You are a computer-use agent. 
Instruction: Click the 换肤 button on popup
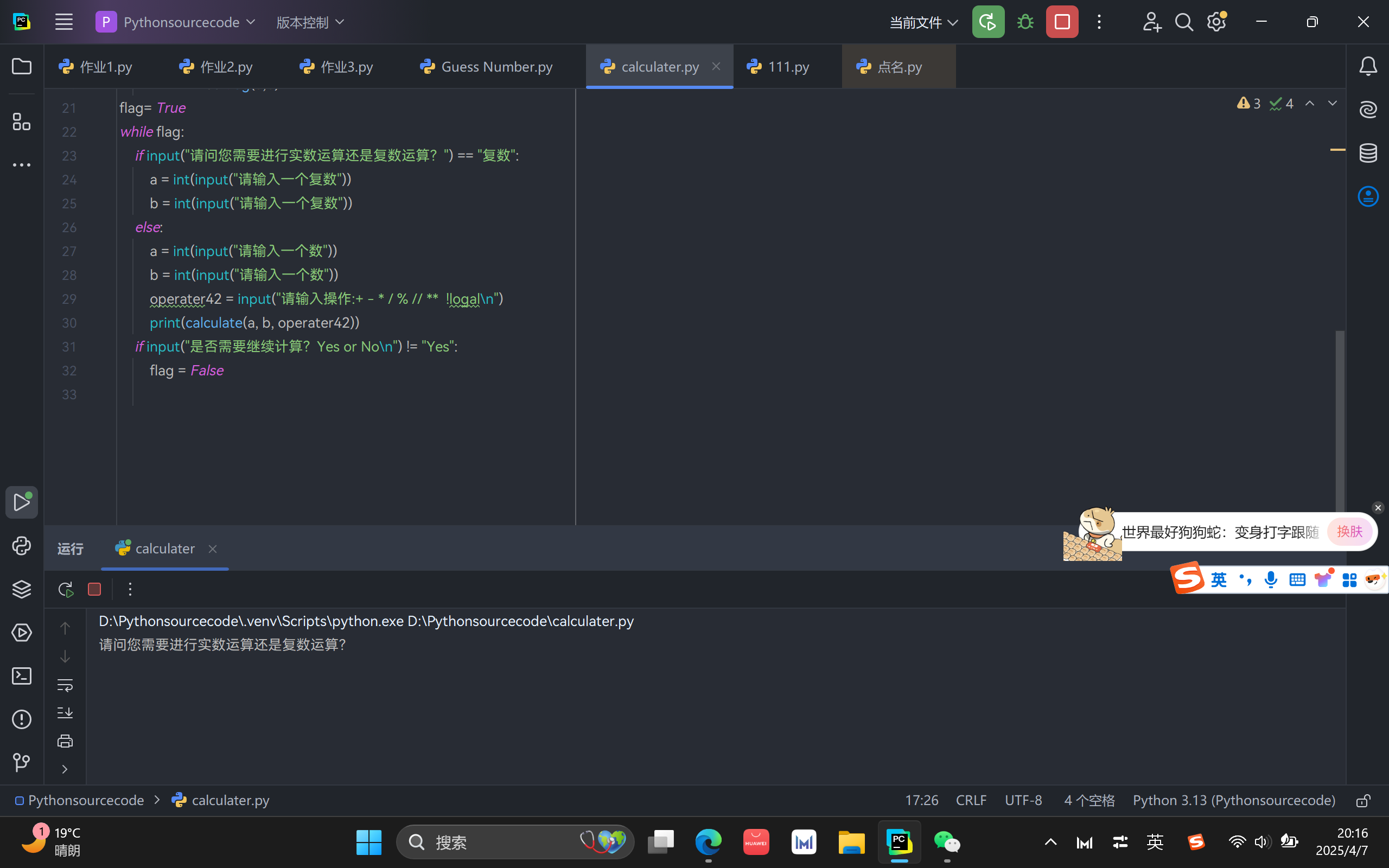coord(1349,532)
